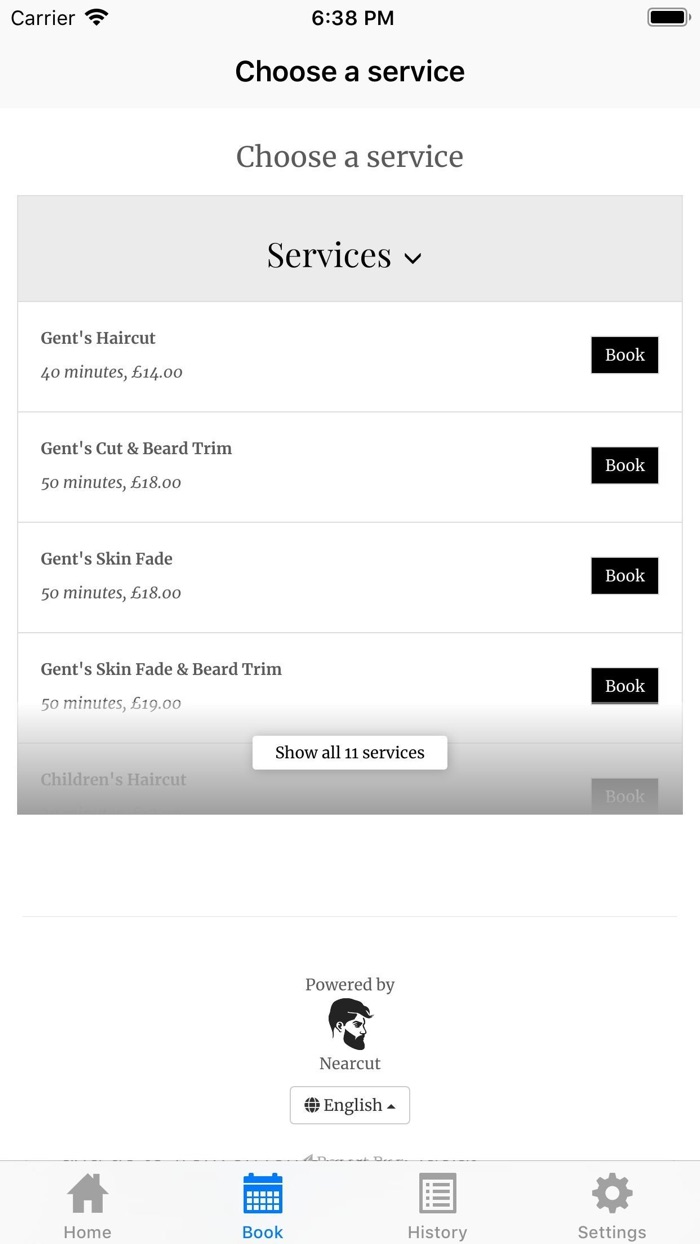Screen dimensions: 700x1244
Task: Tap the Home house icon
Action: [x=87, y=1194]
